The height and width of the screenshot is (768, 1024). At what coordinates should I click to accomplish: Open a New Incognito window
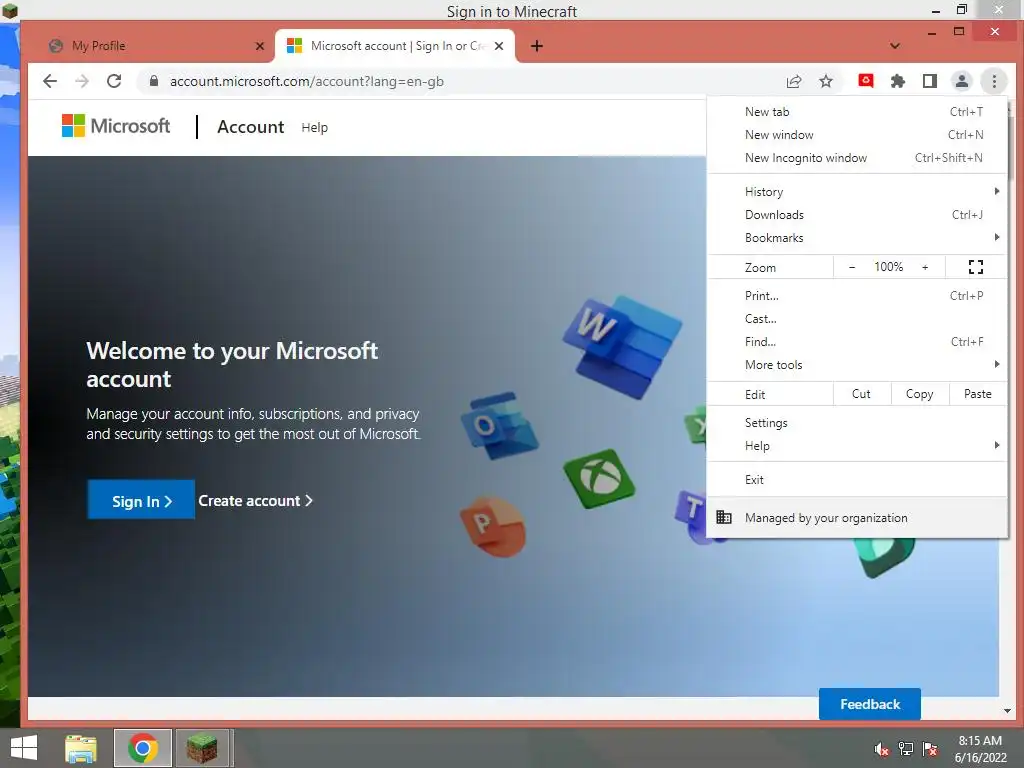coord(857,157)
